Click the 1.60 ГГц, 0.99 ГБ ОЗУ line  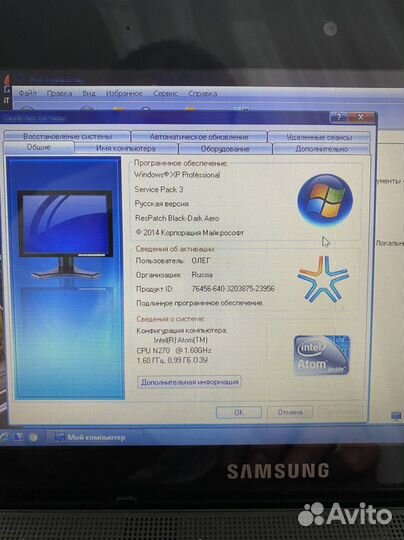(x=172, y=360)
